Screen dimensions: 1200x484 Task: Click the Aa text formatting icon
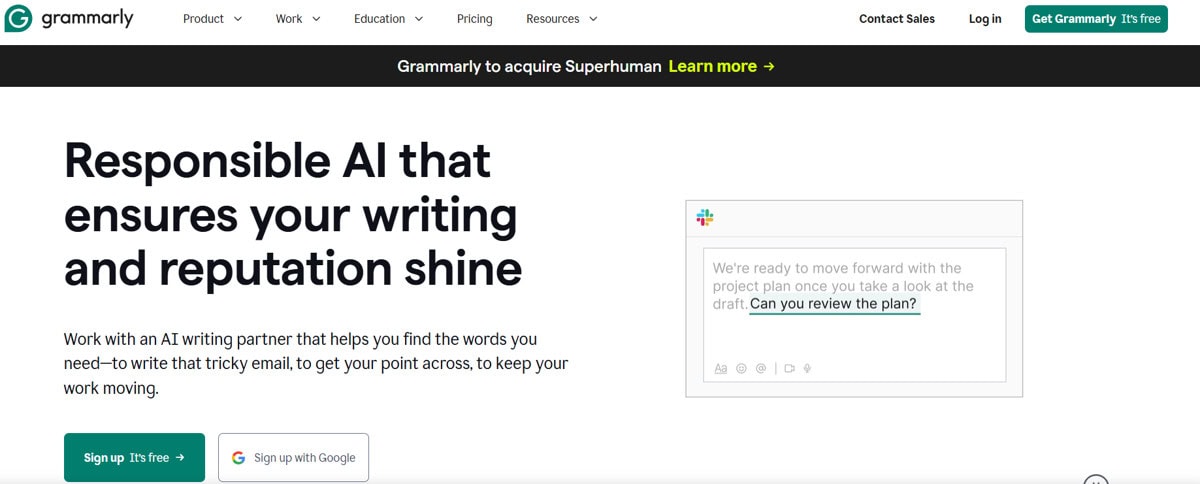(x=720, y=368)
